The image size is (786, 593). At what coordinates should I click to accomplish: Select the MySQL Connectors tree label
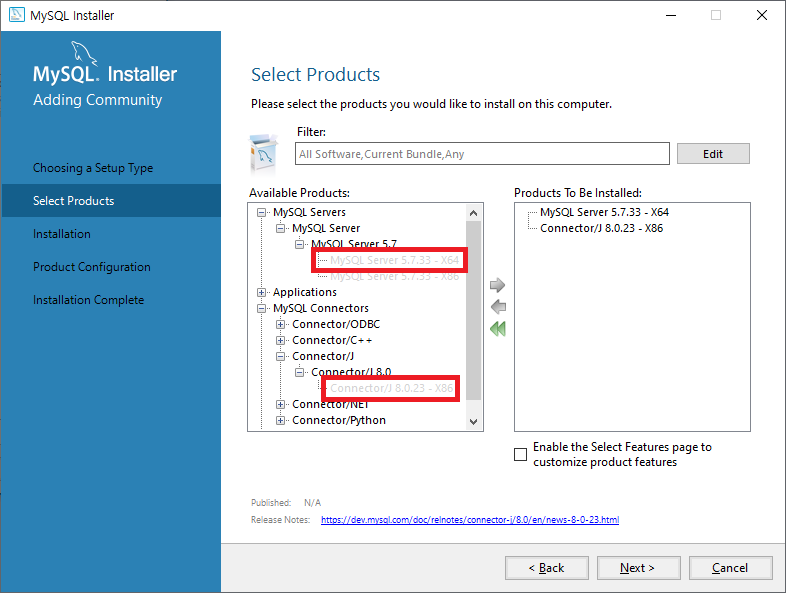(x=321, y=308)
